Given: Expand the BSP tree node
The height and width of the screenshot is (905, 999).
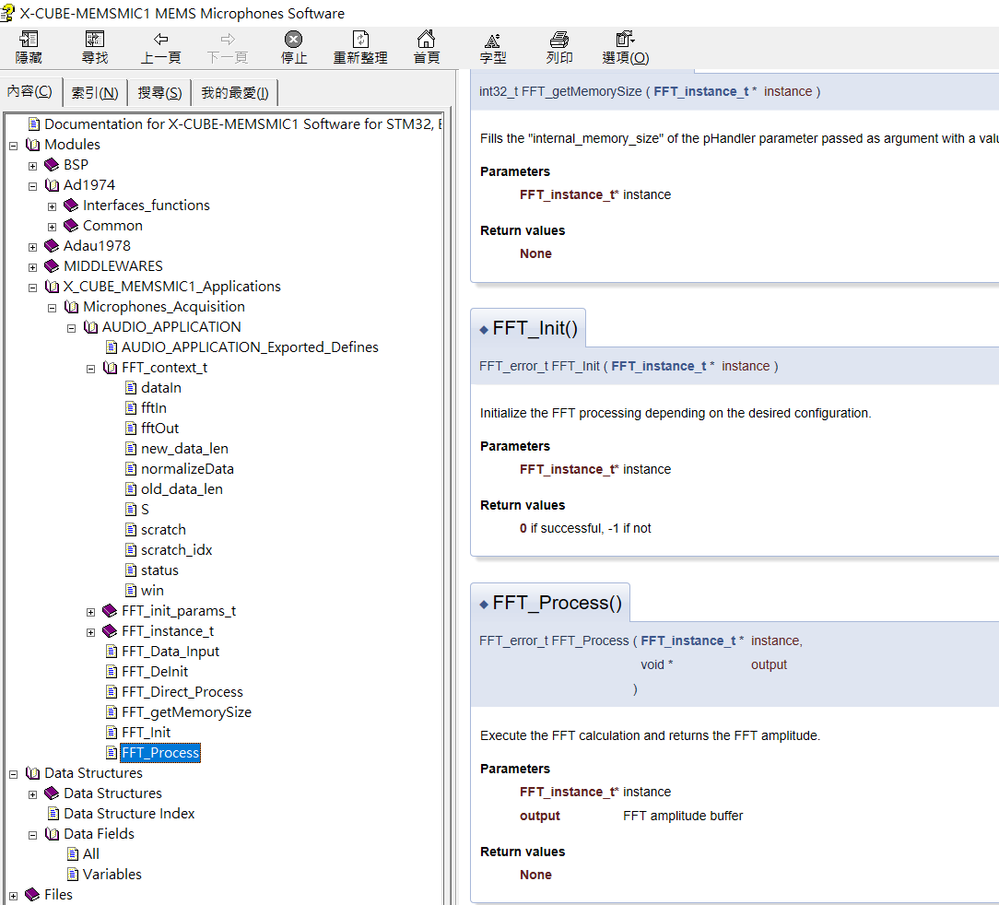Looking at the screenshot, I should [32, 166].
